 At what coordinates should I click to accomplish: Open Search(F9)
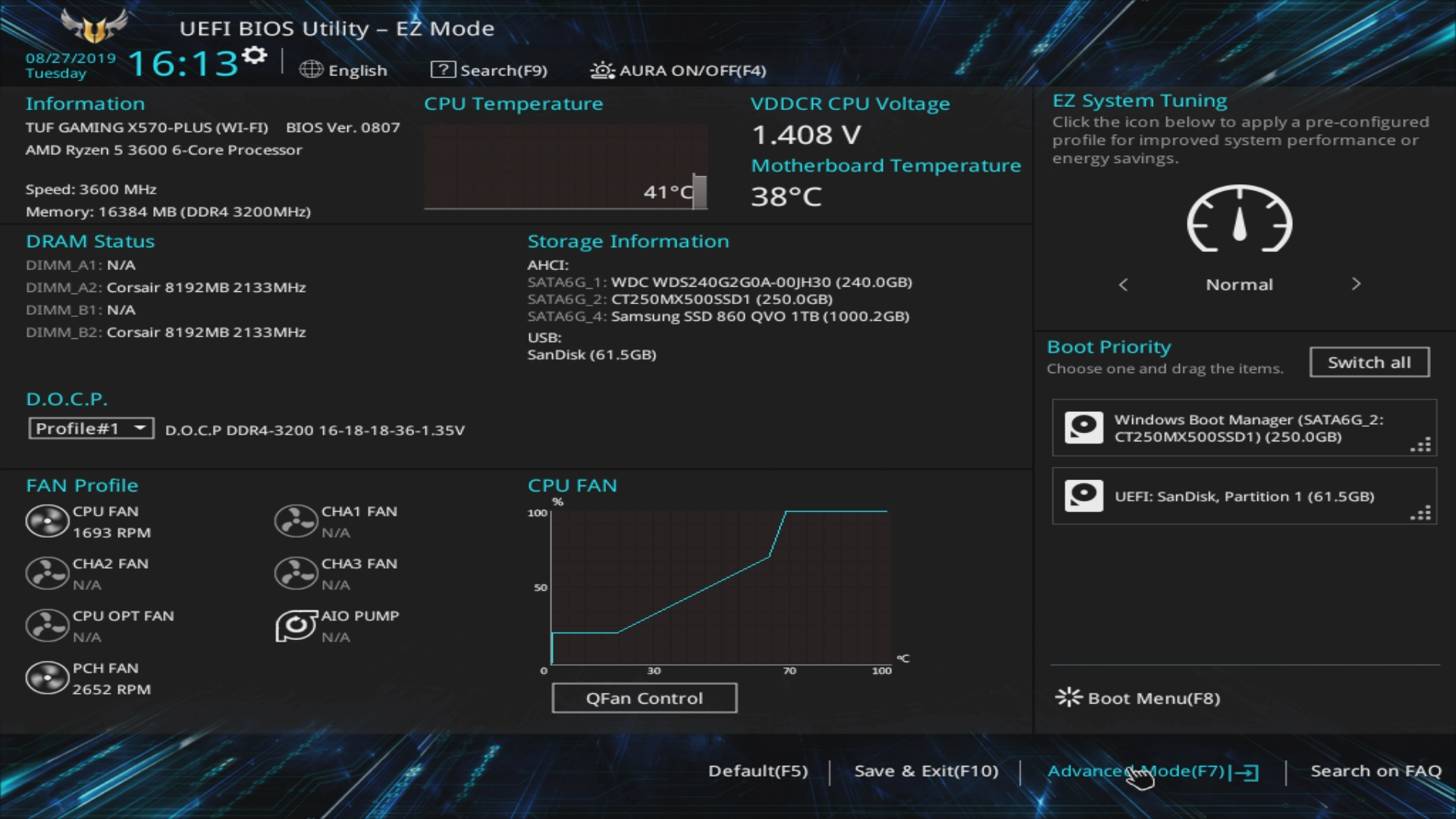pos(489,70)
